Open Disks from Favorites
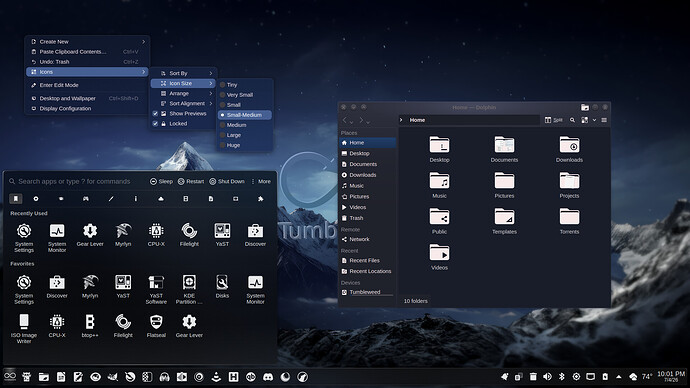The width and height of the screenshot is (690, 388). (x=222, y=286)
